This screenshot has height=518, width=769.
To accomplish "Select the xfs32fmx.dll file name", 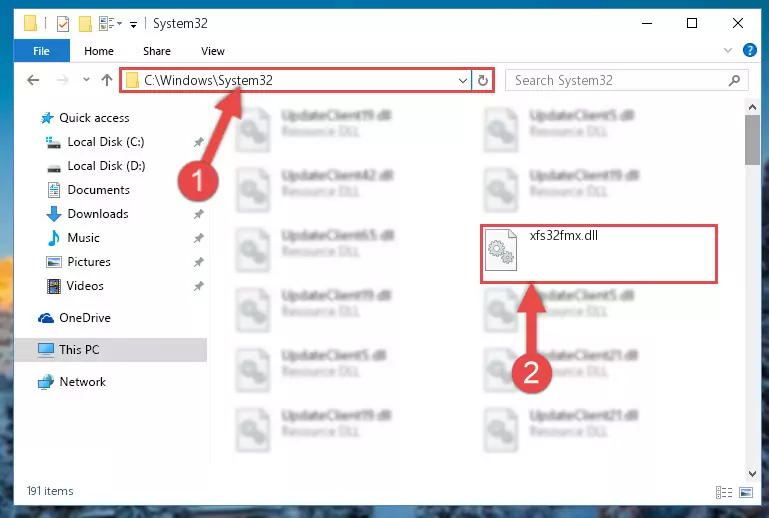I will 564,235.
